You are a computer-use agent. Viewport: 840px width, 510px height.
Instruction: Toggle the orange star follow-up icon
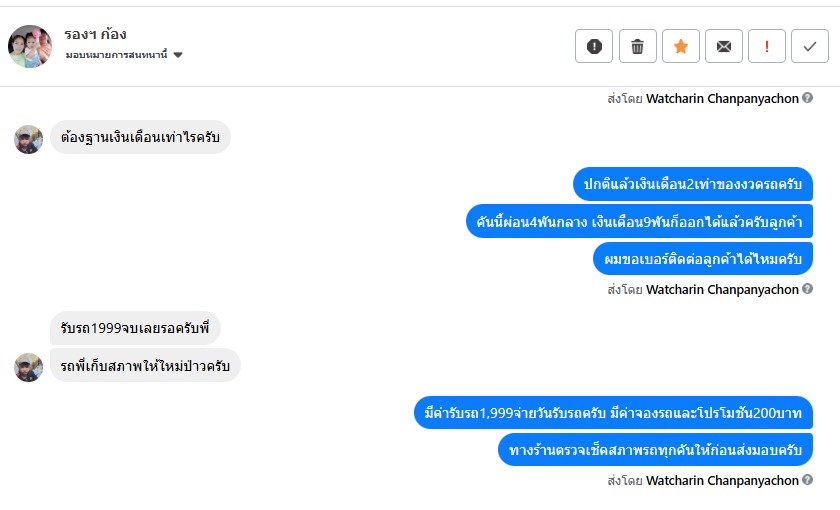[681, 46]
